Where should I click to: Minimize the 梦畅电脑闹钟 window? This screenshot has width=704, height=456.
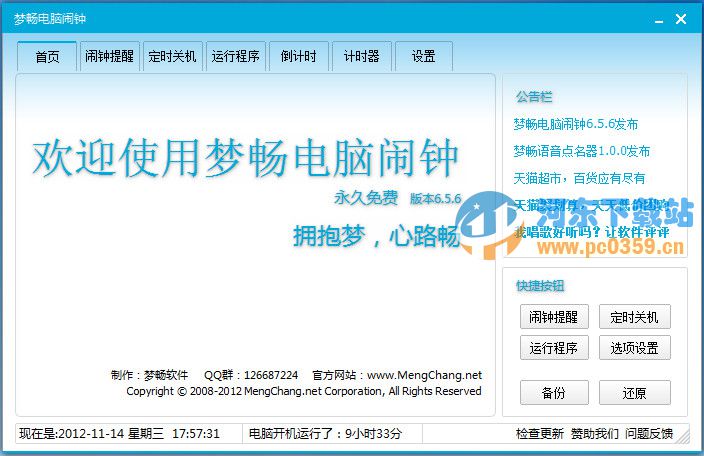coord(659,20)
